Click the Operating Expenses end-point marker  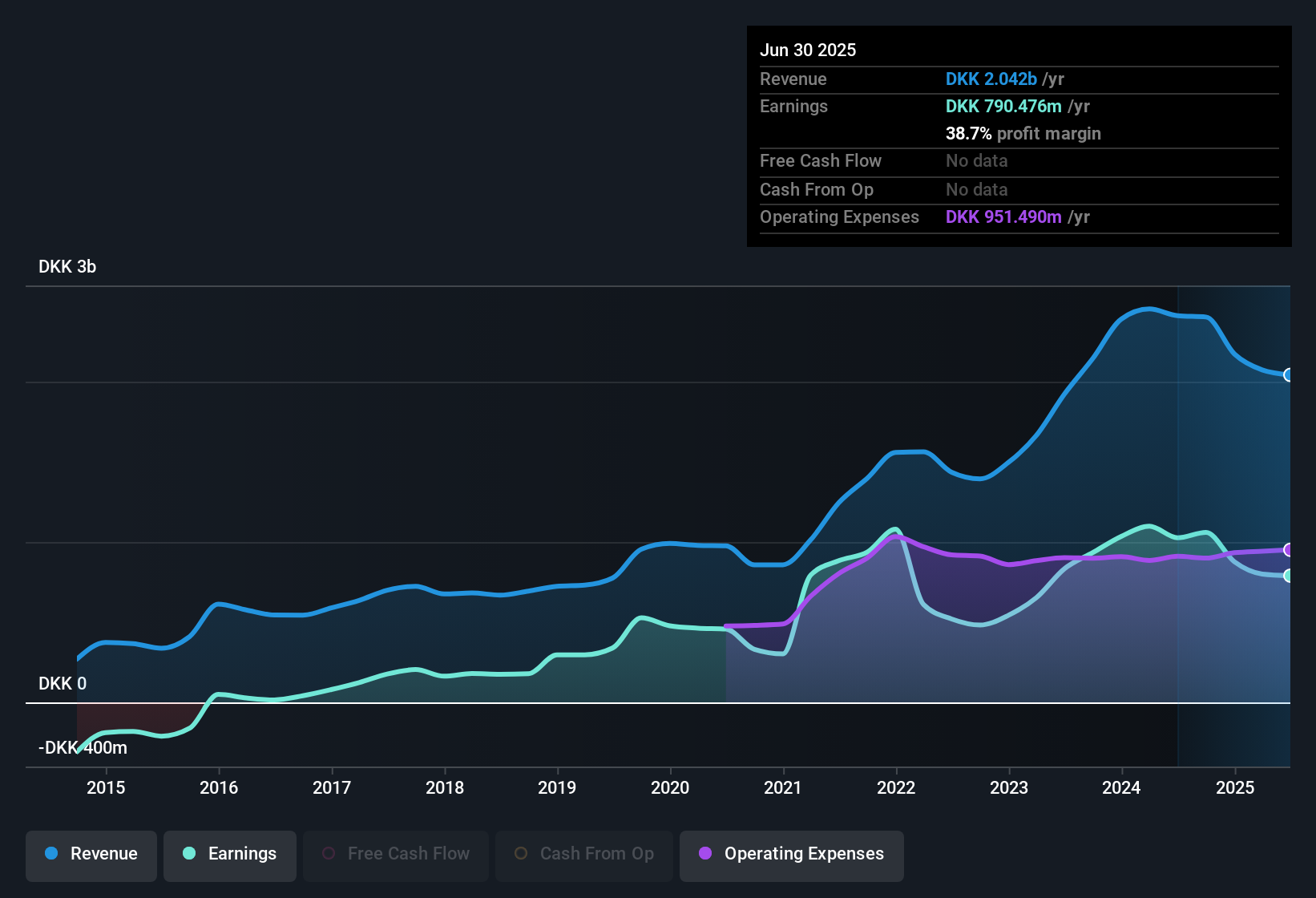(1289, 549)
